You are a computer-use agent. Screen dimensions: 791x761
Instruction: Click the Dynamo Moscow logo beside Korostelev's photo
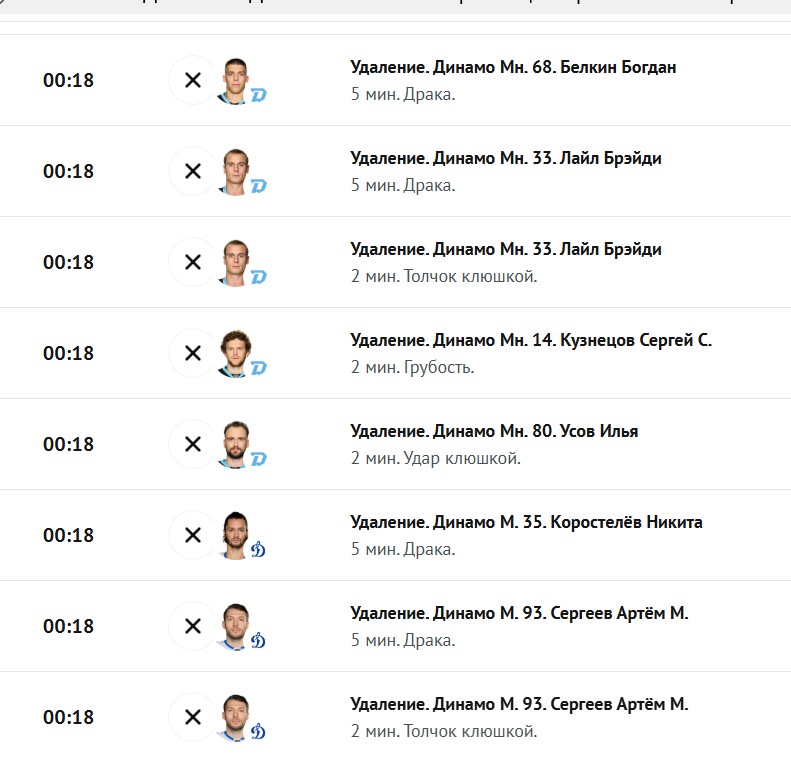(x=258, y=550)
